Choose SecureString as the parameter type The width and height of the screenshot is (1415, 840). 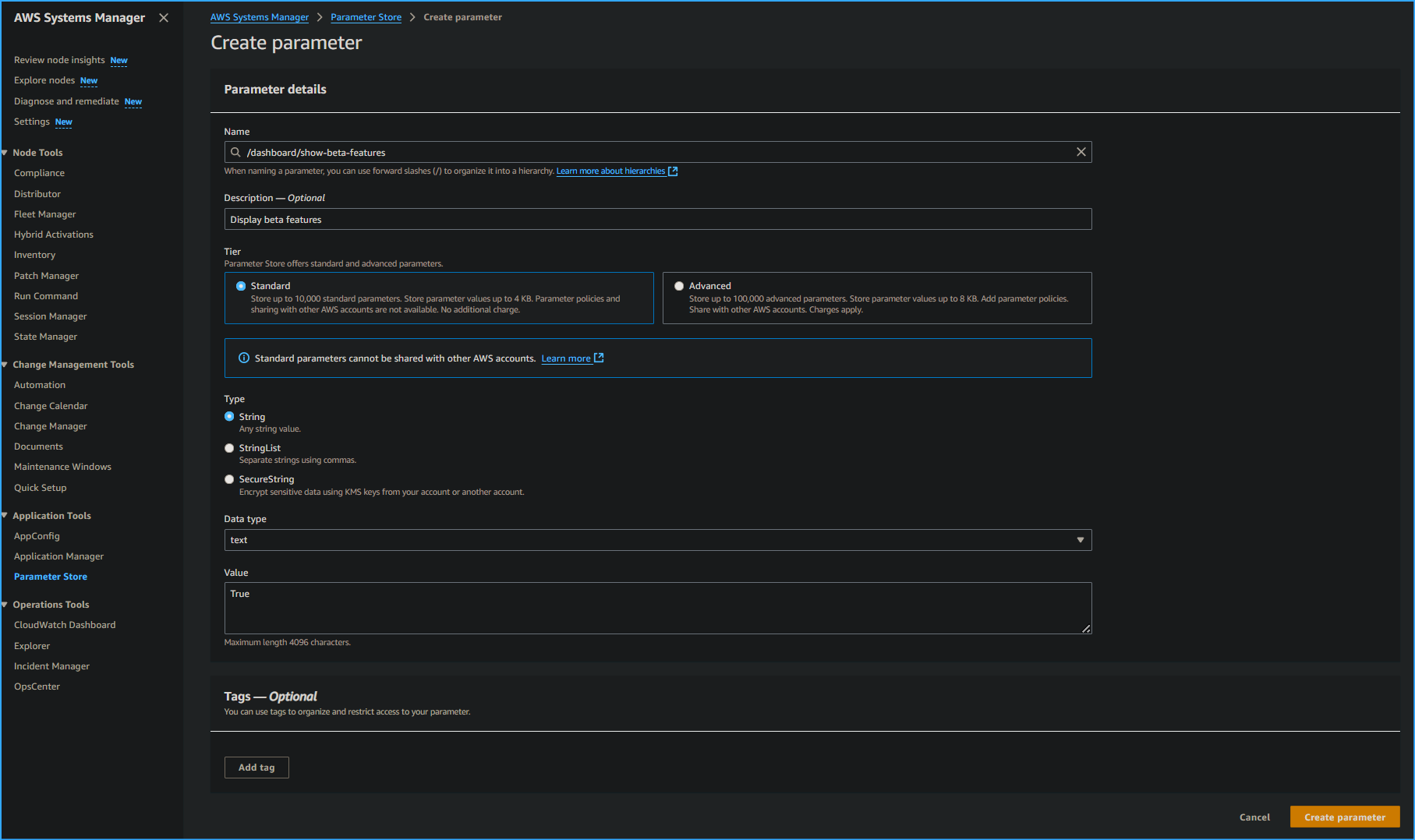pyautogui.click(x=228, y=479)
